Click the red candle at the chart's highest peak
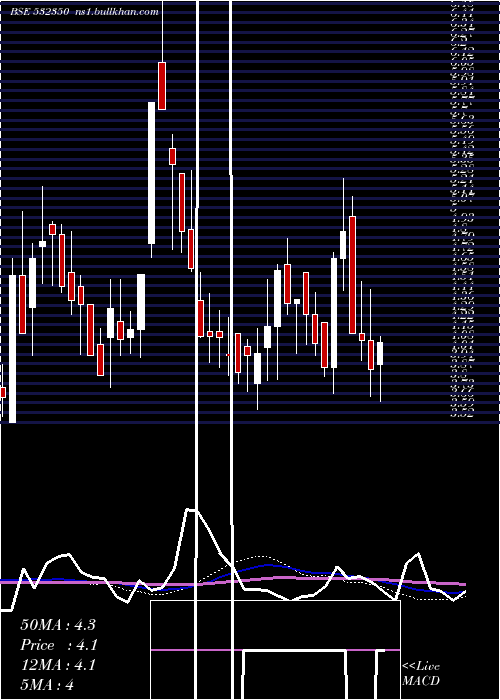The width and height of the screenshot is (500, 700). [162, 86]
